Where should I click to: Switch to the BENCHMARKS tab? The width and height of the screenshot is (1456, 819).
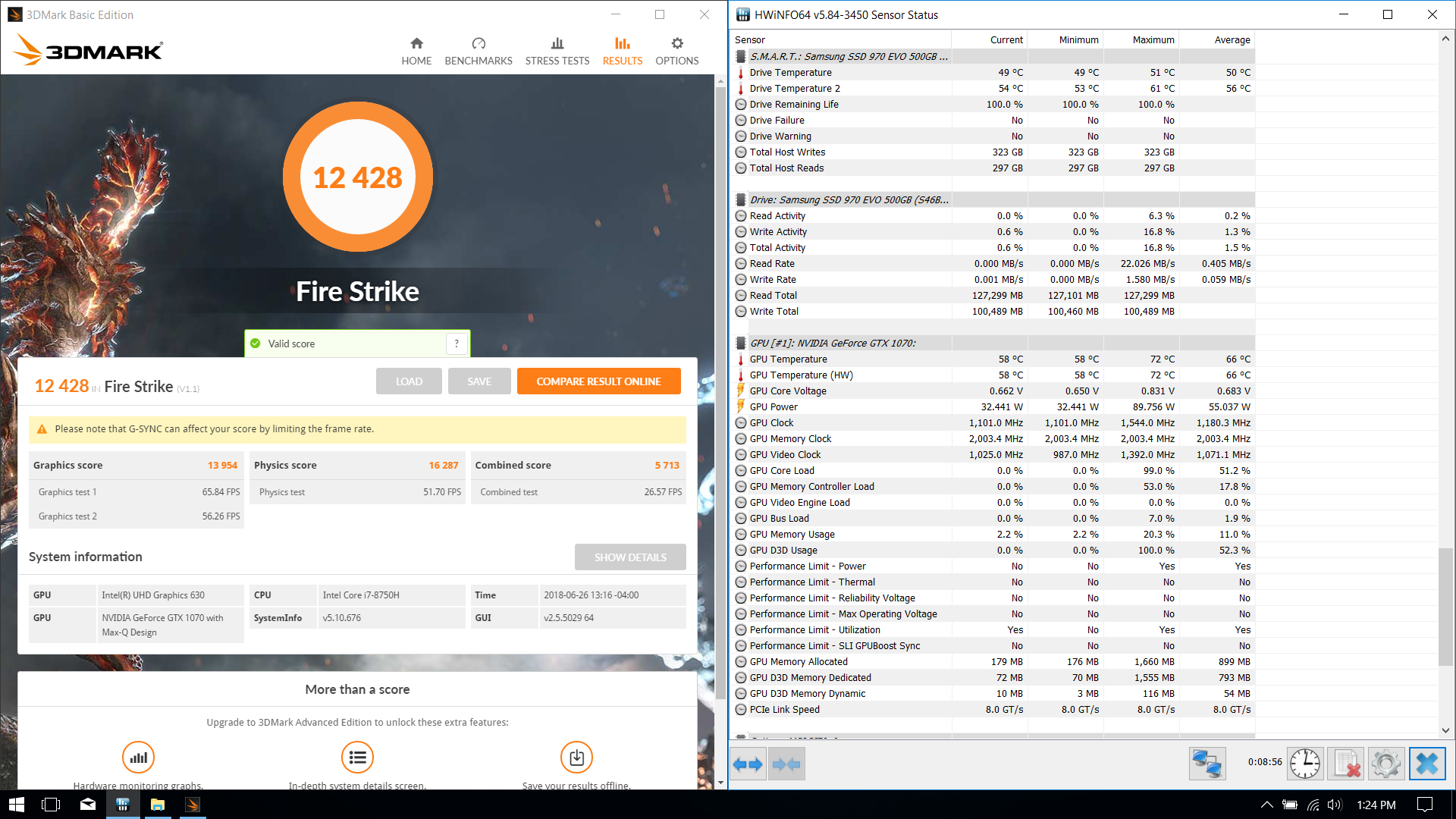[478, 51]
